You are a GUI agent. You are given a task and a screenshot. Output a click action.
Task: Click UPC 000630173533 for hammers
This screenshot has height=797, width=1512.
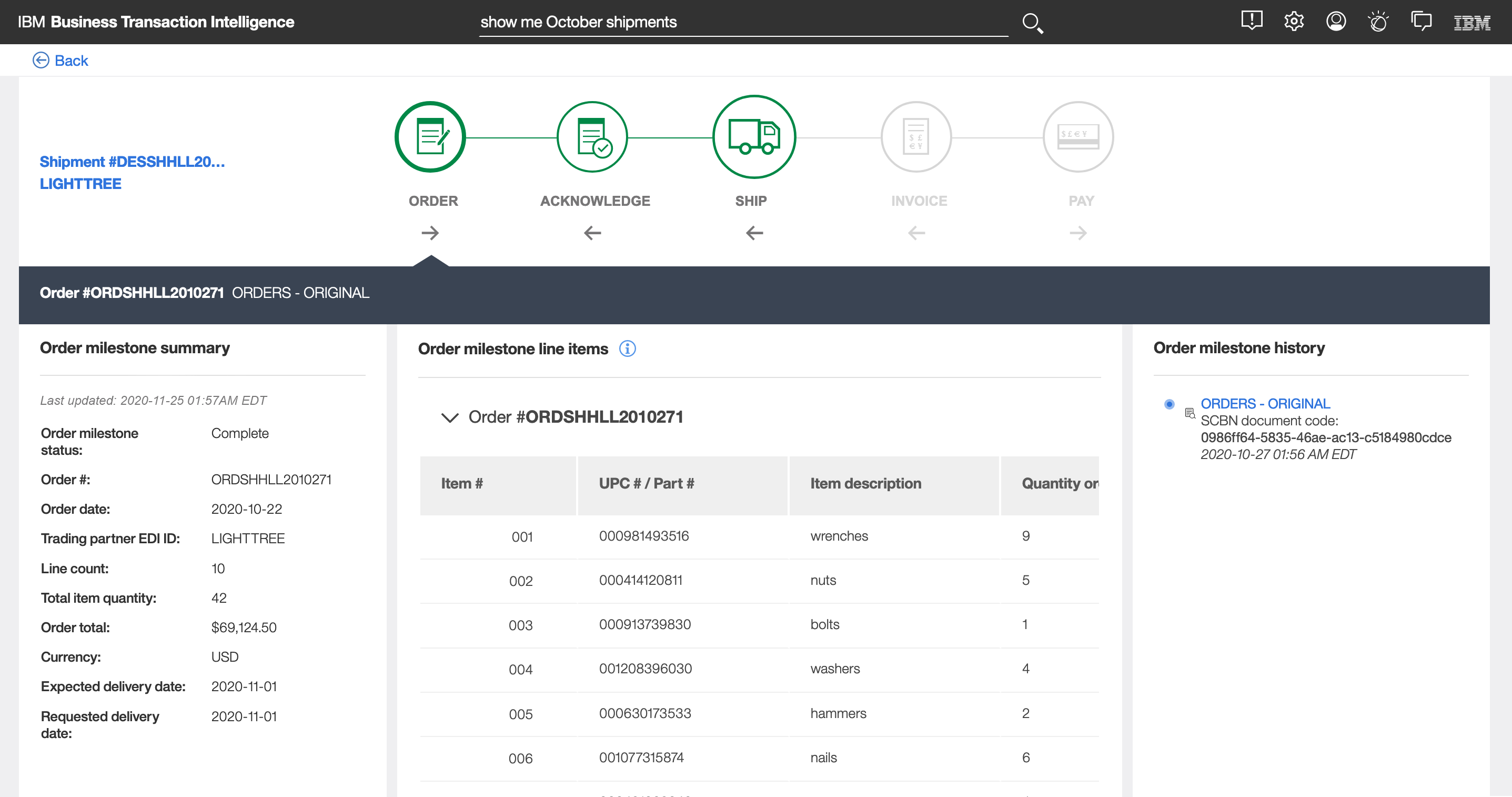point(644,713)
